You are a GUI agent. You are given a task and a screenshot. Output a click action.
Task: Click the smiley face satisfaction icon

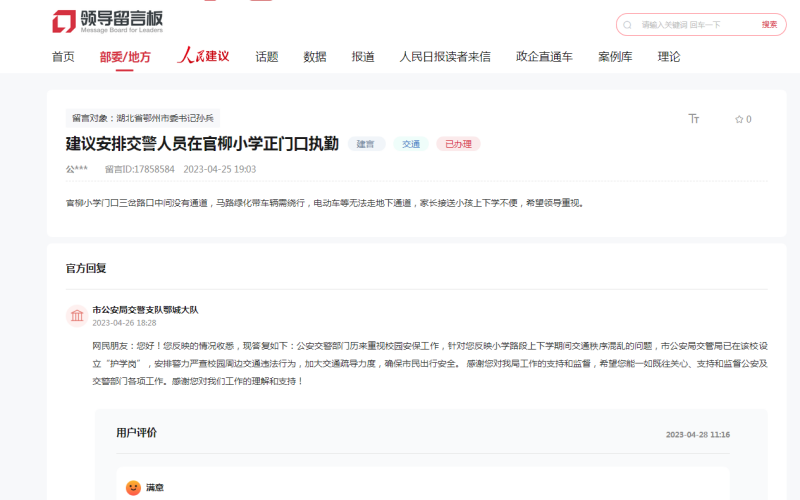tap(133, 488)
